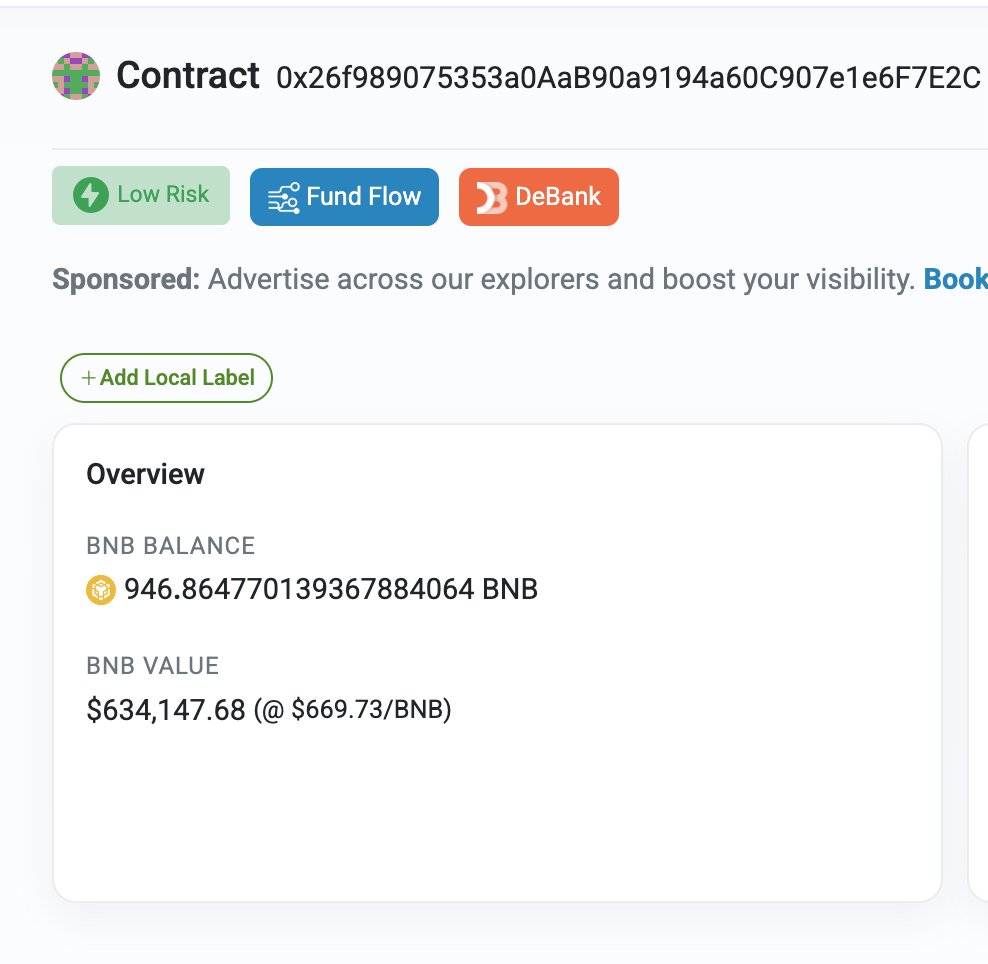
Task: Click the plus icon in Add Local Label
Action: [x=89, y=377]
